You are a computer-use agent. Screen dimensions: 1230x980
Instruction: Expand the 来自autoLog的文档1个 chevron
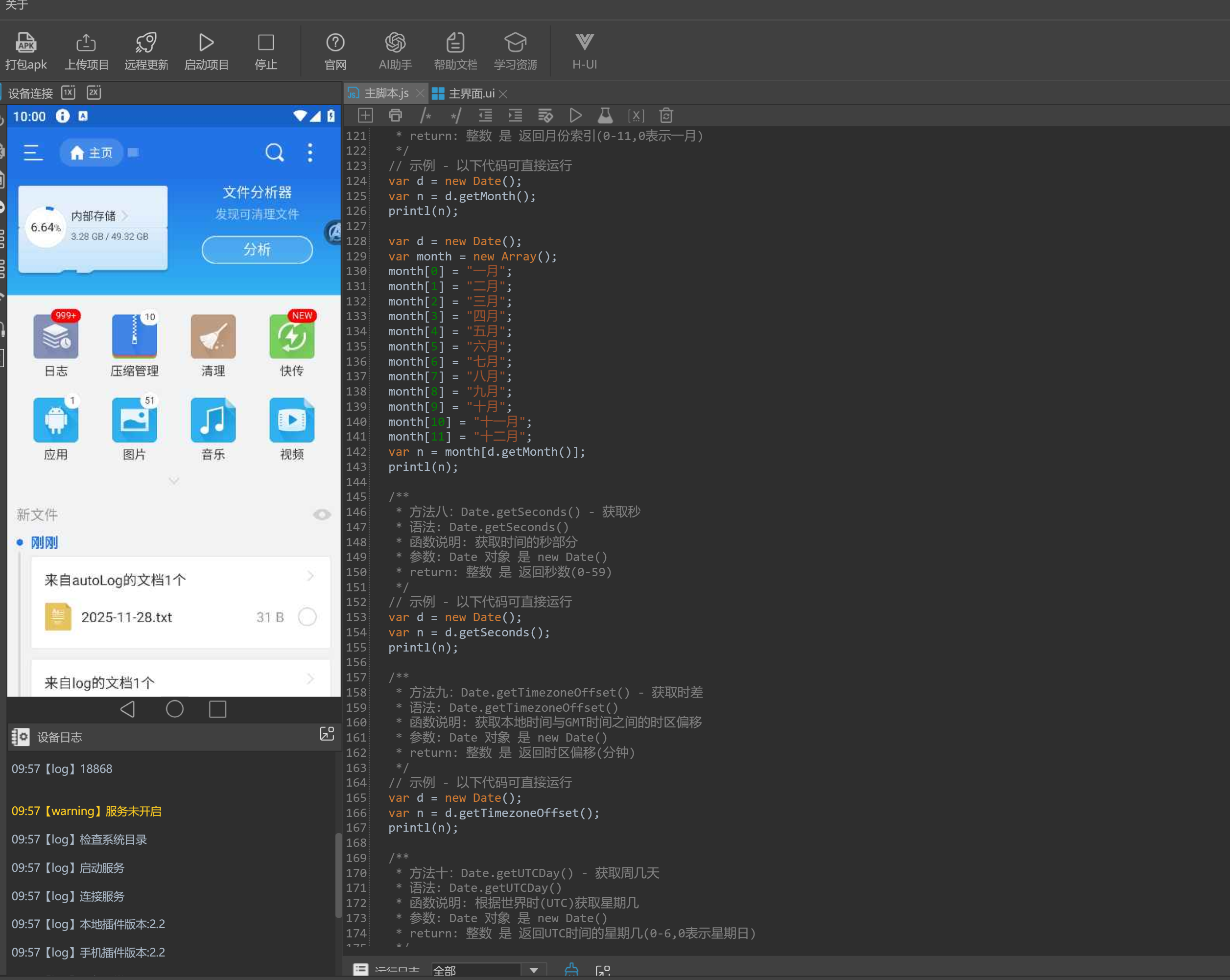pos(310,576)
